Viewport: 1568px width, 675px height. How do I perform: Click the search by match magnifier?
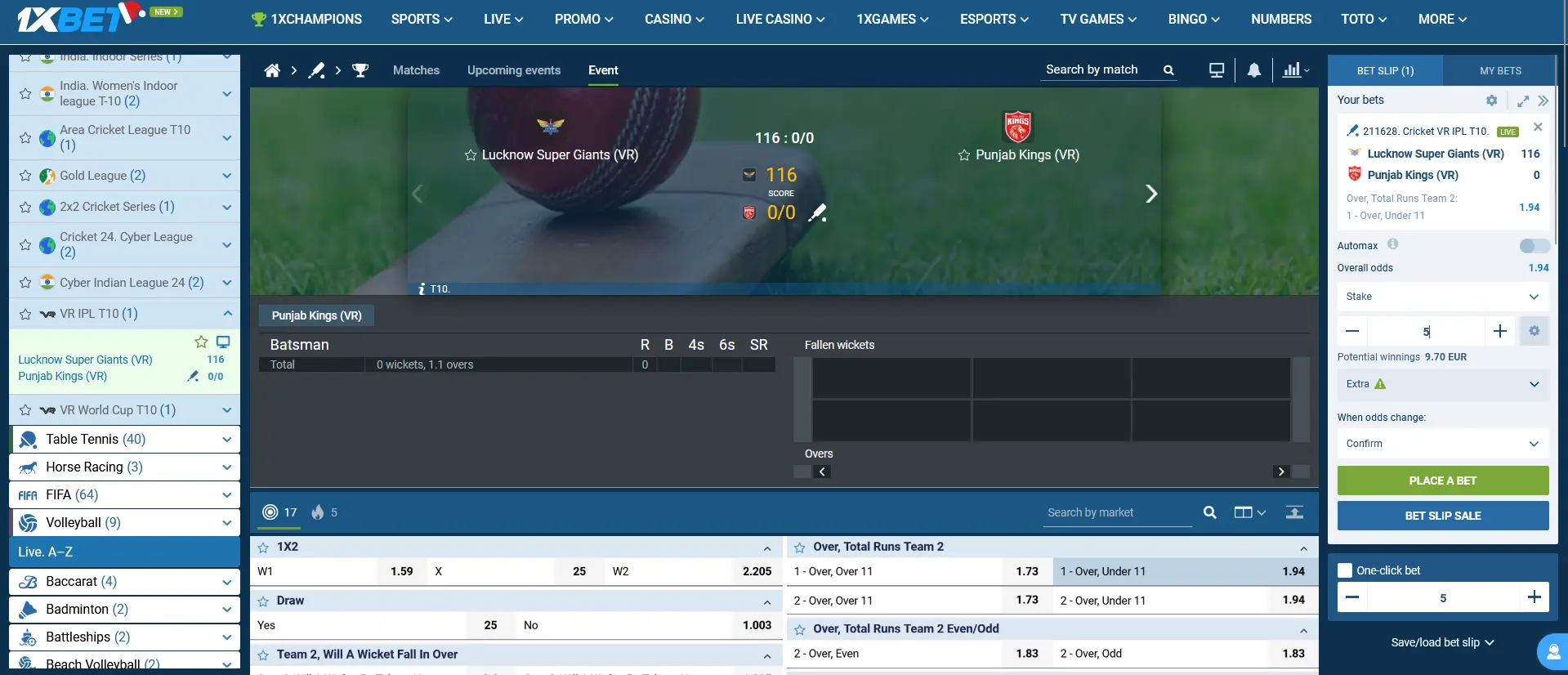pos(1168,70)
